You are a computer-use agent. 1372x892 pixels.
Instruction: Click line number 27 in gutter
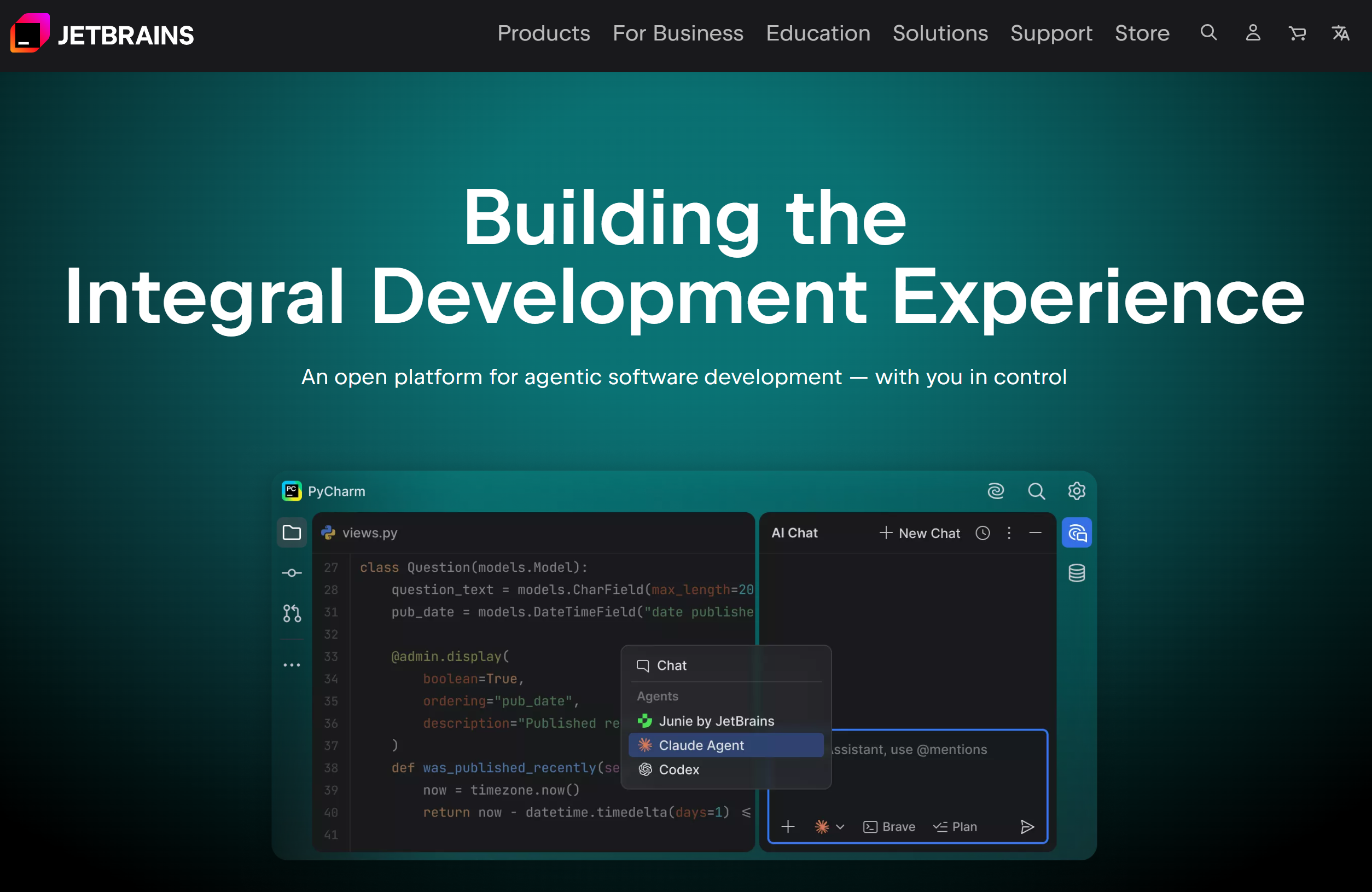pyautogui.click(x=330, y=567)
